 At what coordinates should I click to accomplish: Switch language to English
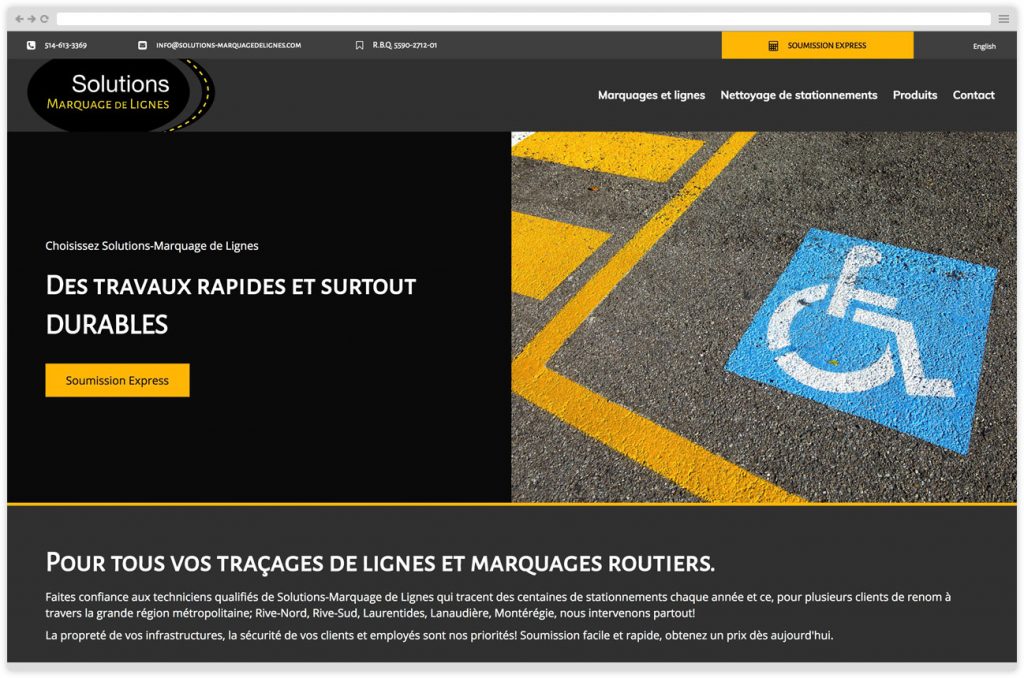coord(984,46)
